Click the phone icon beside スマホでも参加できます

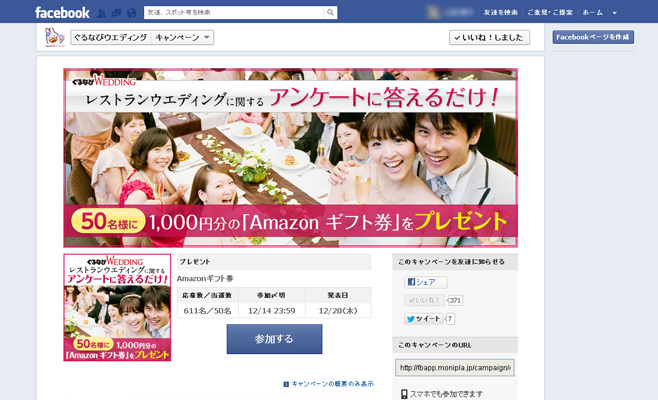click(x=404, y=394)
